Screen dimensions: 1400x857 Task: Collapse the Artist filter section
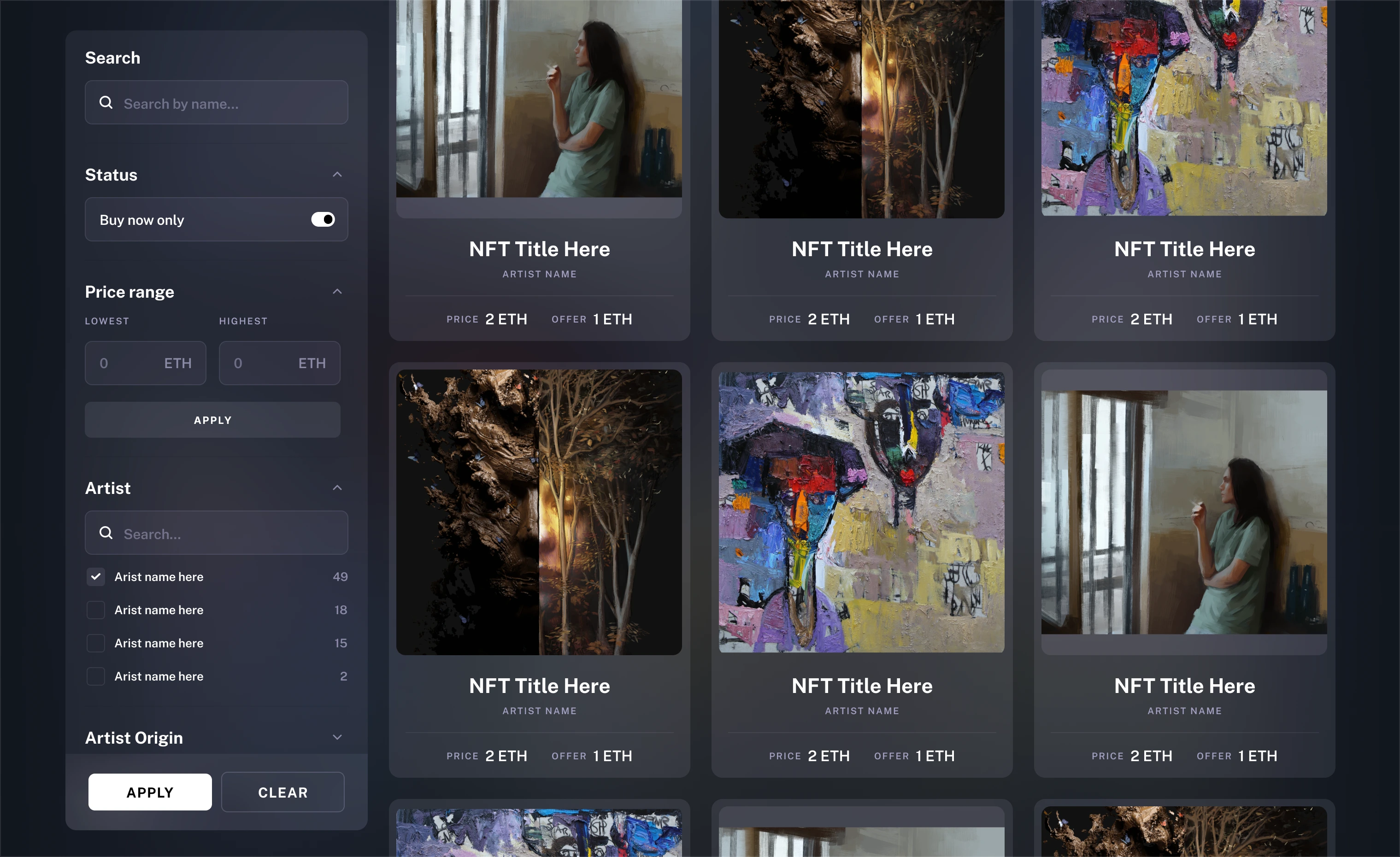pos(337,488)
